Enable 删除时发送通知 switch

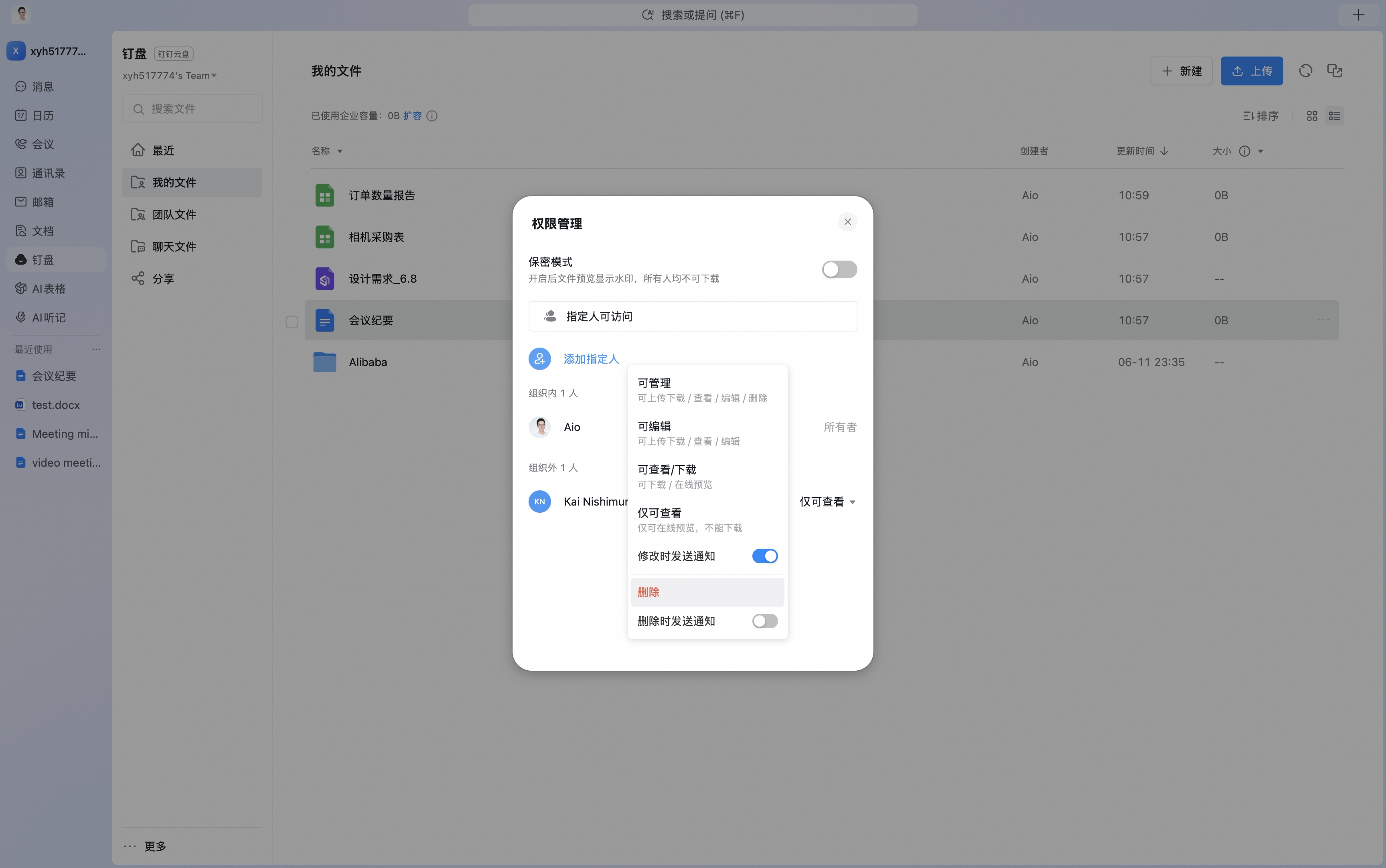(765, 621)
